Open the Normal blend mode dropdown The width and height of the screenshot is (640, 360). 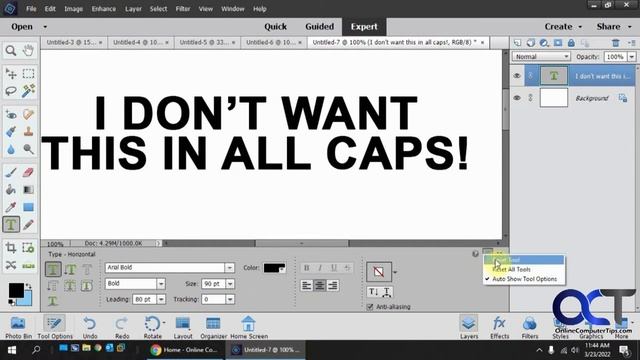(541, 57)
